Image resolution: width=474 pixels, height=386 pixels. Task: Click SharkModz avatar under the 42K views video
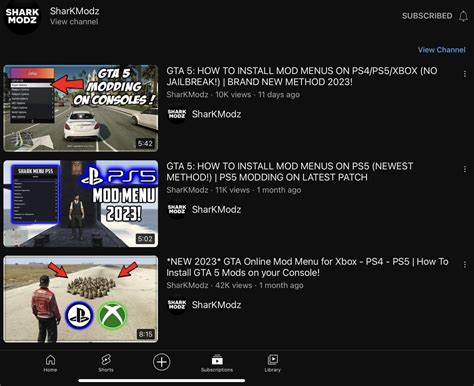[177, 305]
